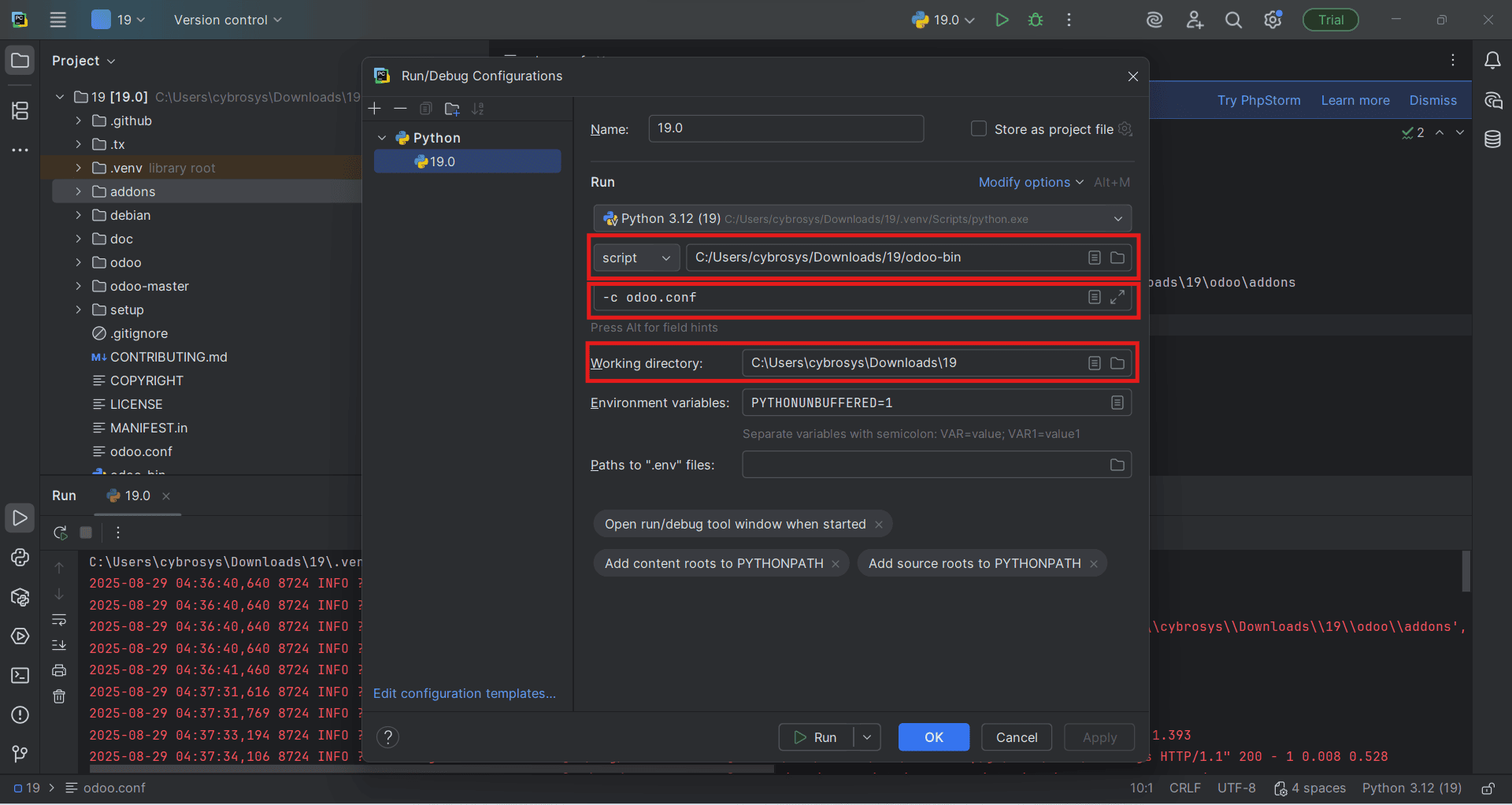Click Run button in dialog
This screenshot has height=805, width=1512.
(x=816, y=737)
